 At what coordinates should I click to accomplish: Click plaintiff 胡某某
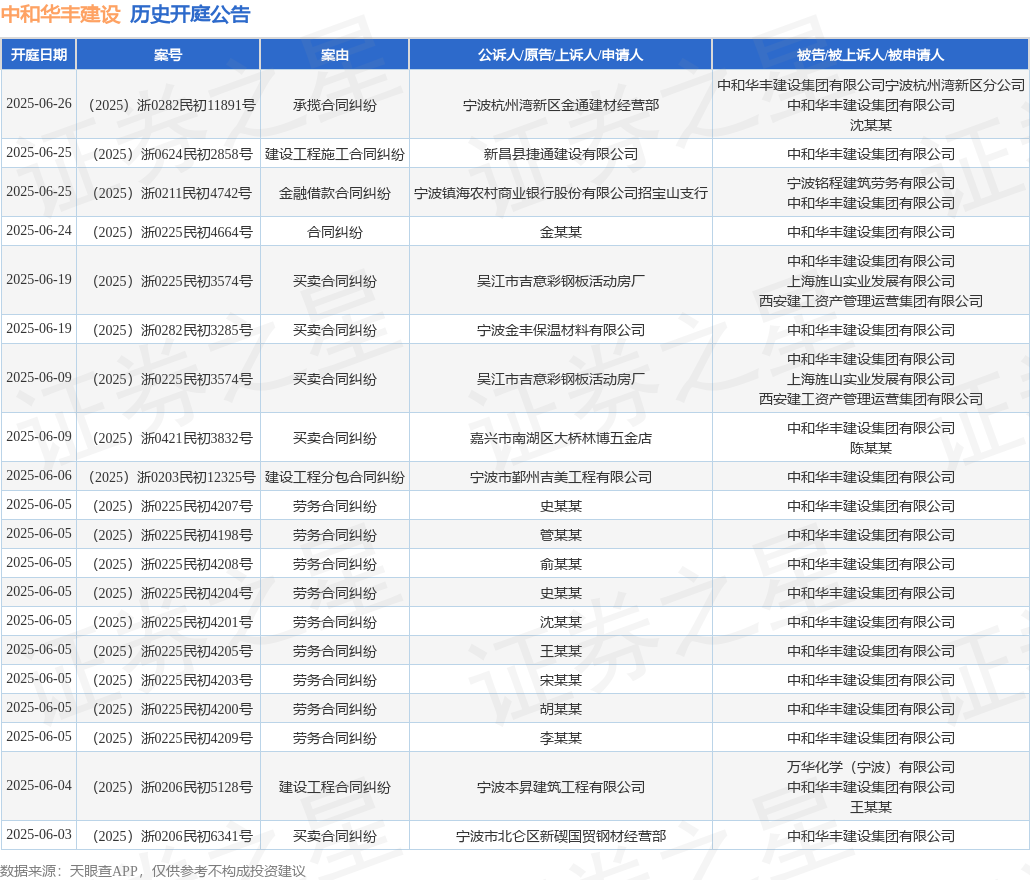(x=560, y=709)
